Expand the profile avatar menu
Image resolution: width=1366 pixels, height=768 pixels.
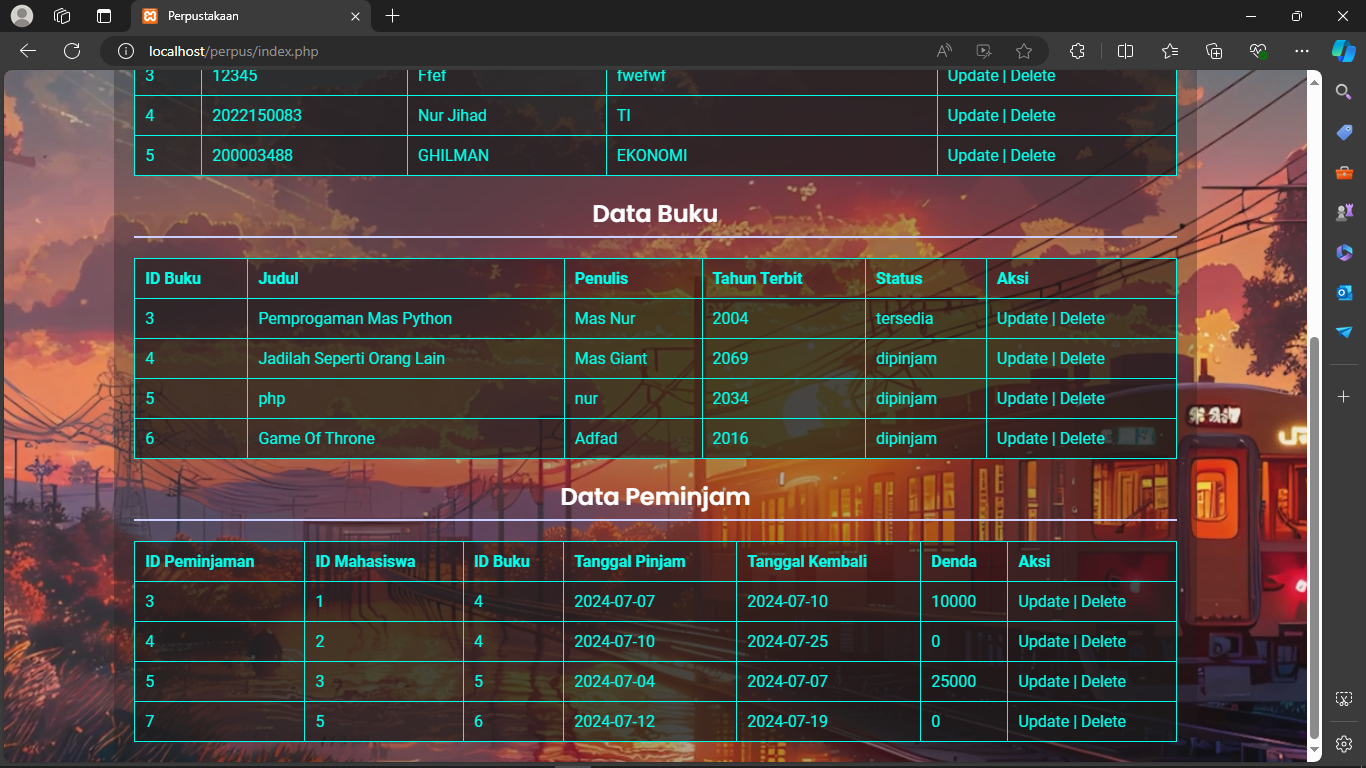coord(21,16)
